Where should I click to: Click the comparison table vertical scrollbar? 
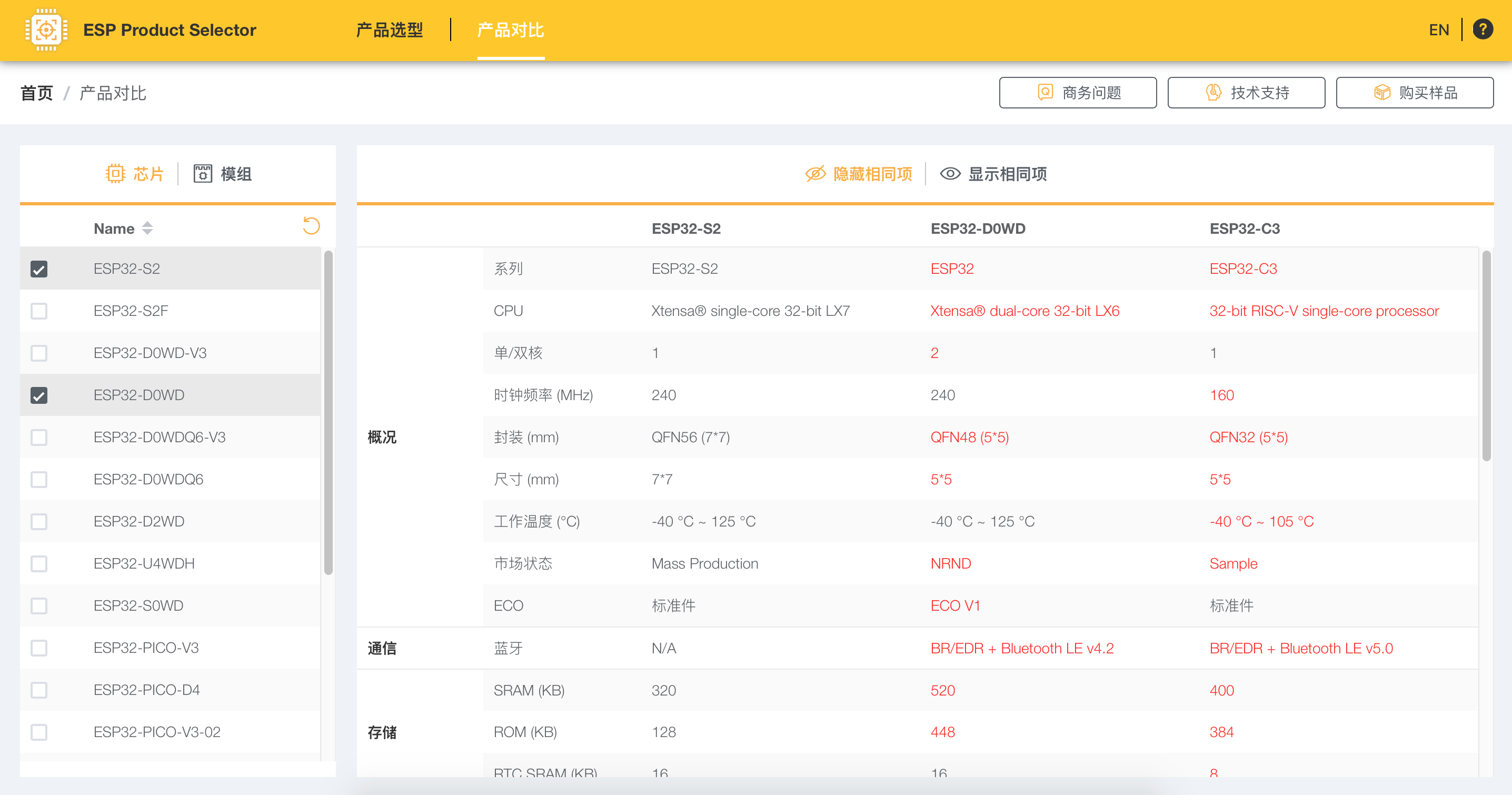[1486, 355]
